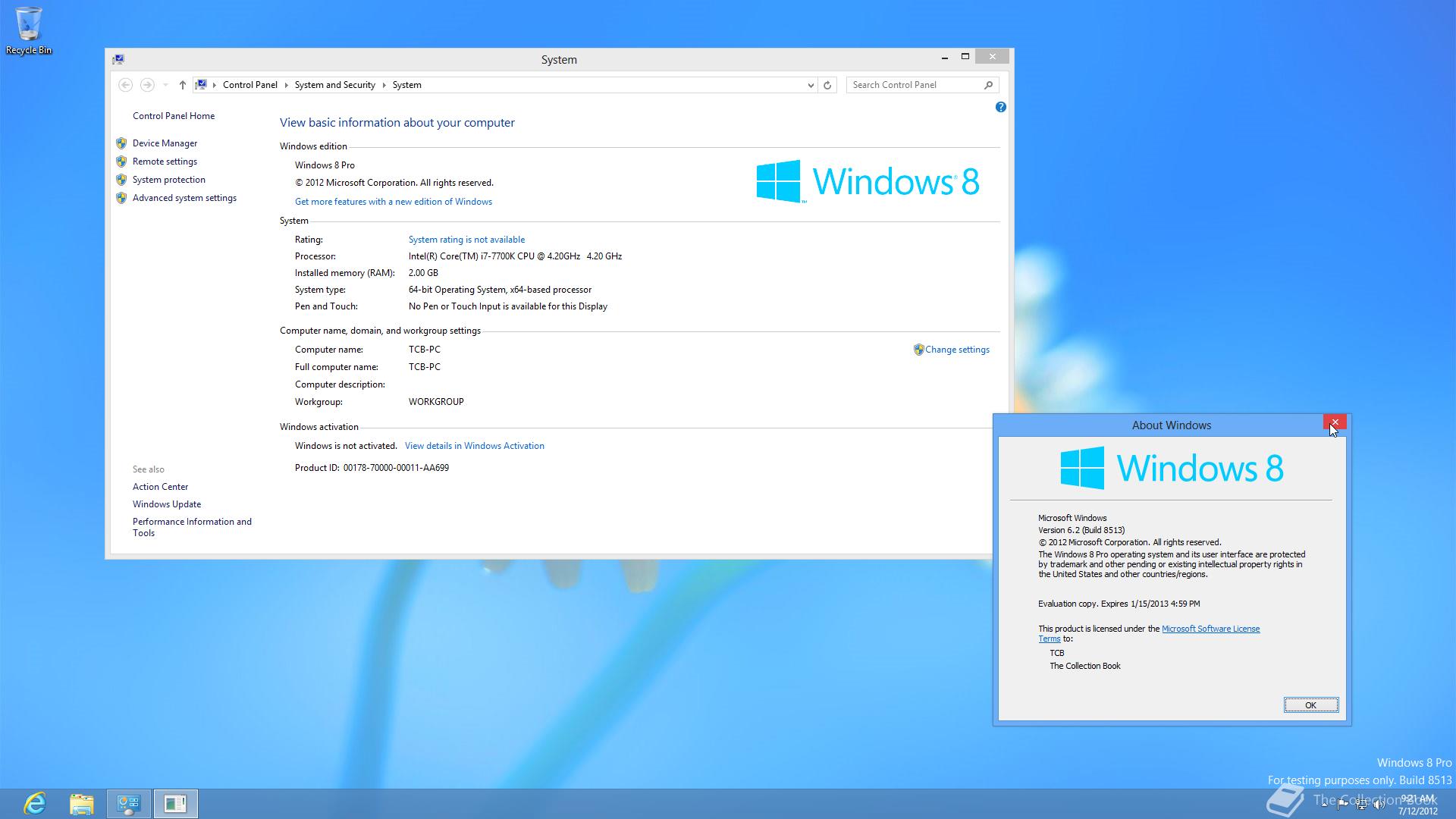Expand root chevron before Control Panel breadcrumb

tap(215, 85)
